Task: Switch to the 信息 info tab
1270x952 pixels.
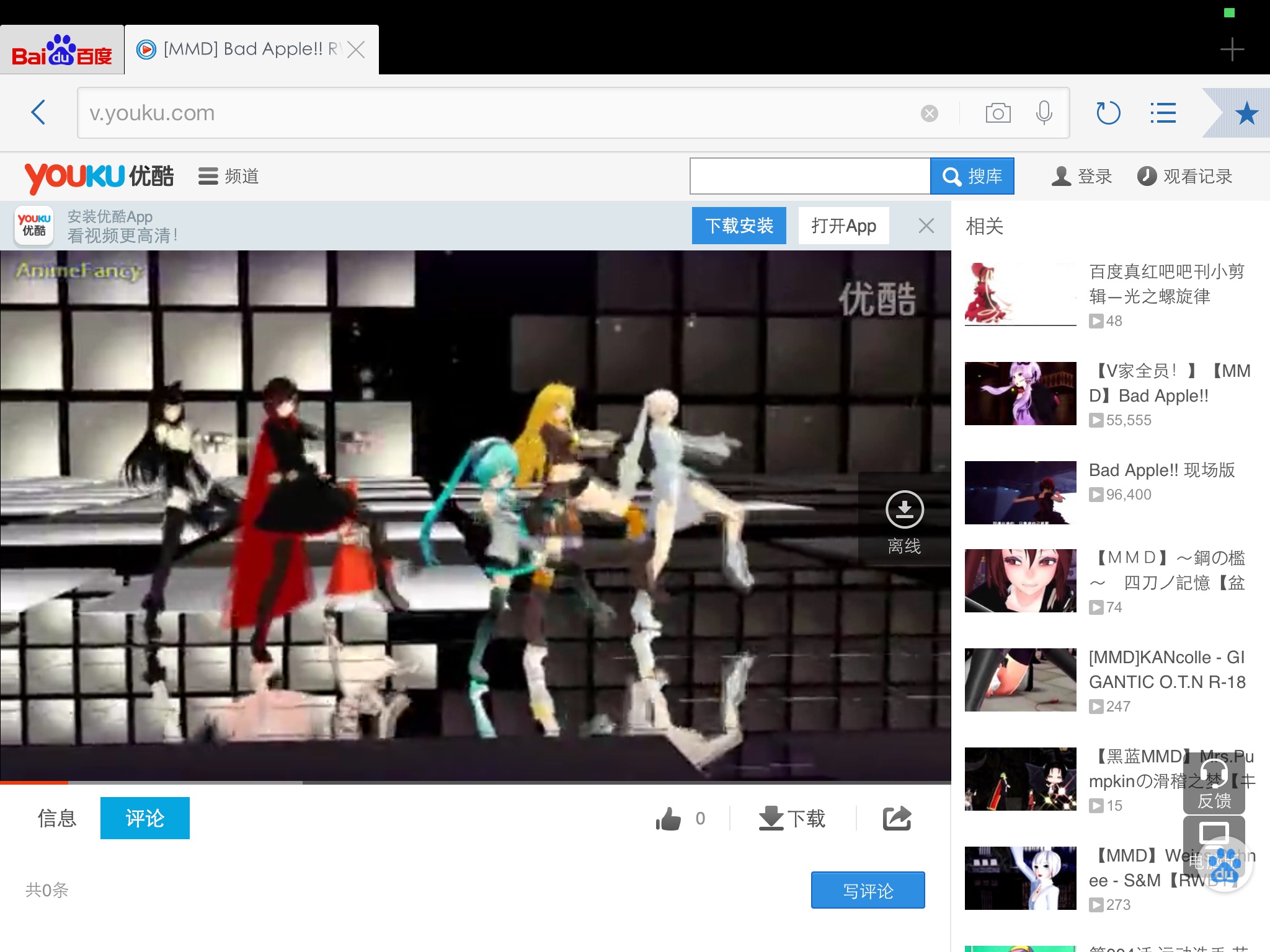Action: tap(57, 818)
